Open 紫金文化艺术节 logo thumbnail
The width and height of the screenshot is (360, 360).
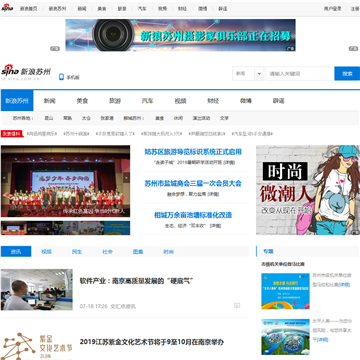point(37,345)
